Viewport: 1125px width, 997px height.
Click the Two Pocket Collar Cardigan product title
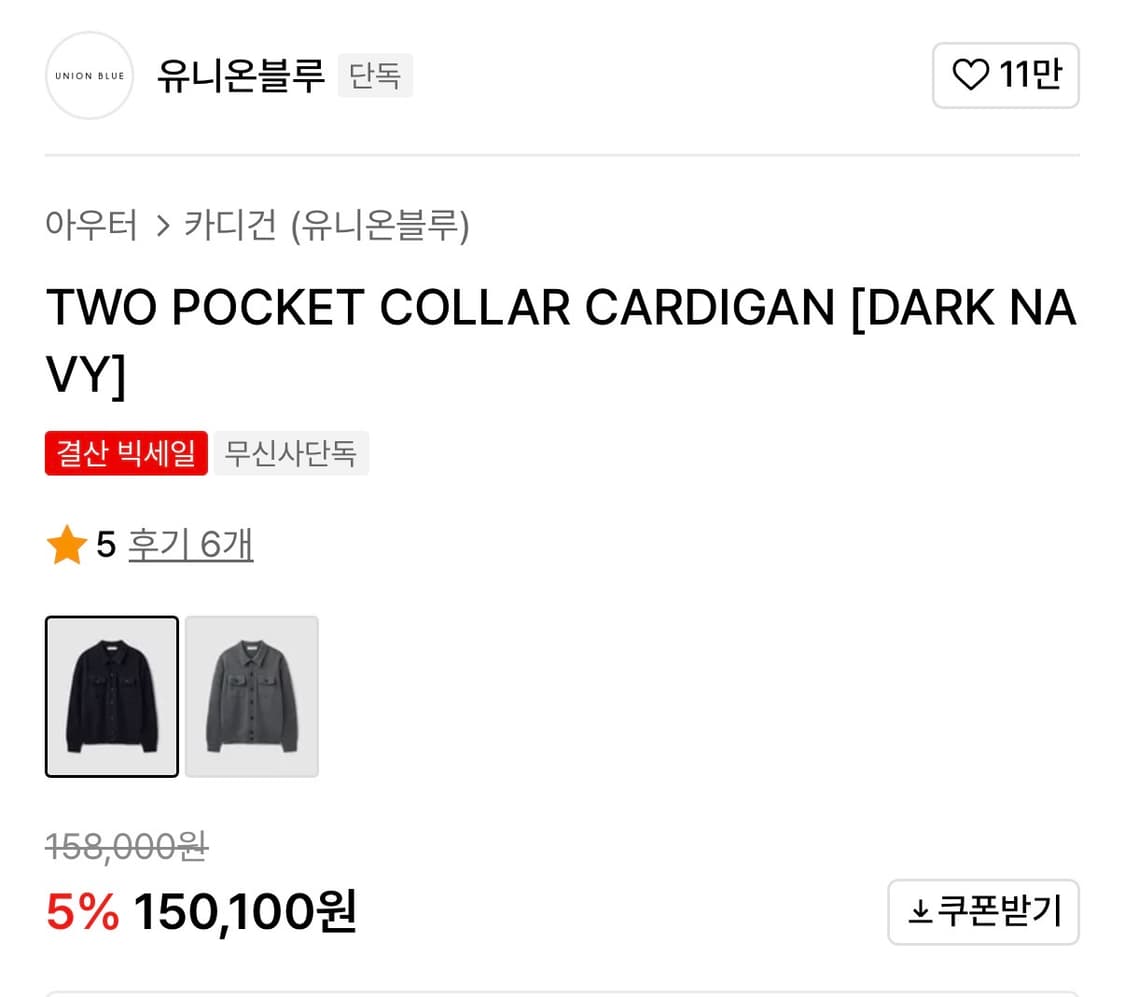pos(562,341)
